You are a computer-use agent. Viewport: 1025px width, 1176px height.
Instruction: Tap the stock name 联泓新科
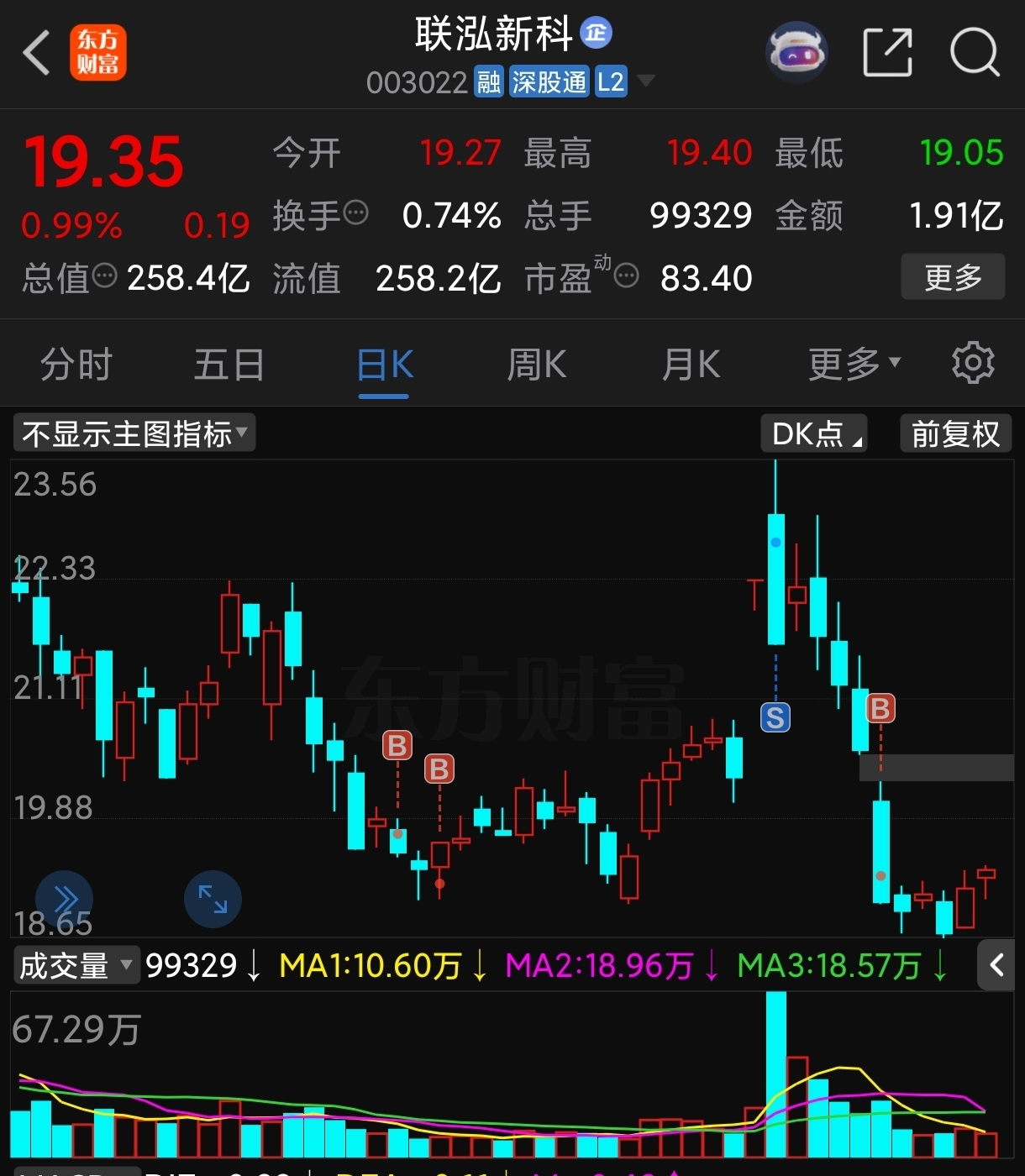[x=494, y=34]
